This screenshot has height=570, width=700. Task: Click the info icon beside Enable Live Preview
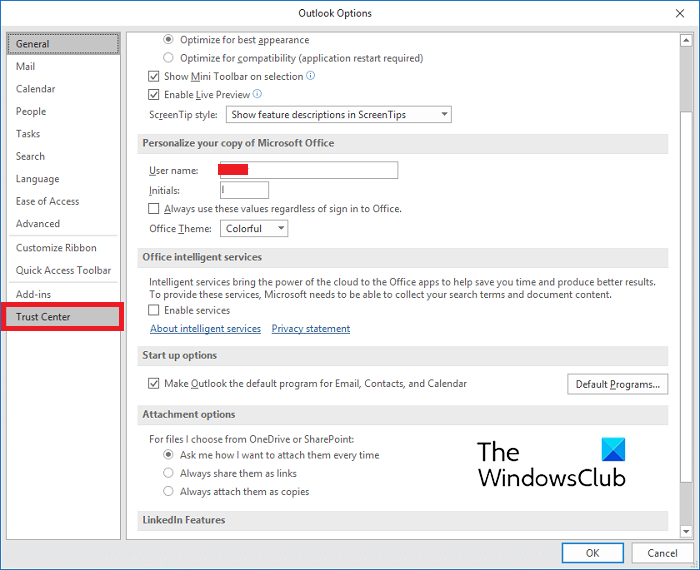point(257,94)
